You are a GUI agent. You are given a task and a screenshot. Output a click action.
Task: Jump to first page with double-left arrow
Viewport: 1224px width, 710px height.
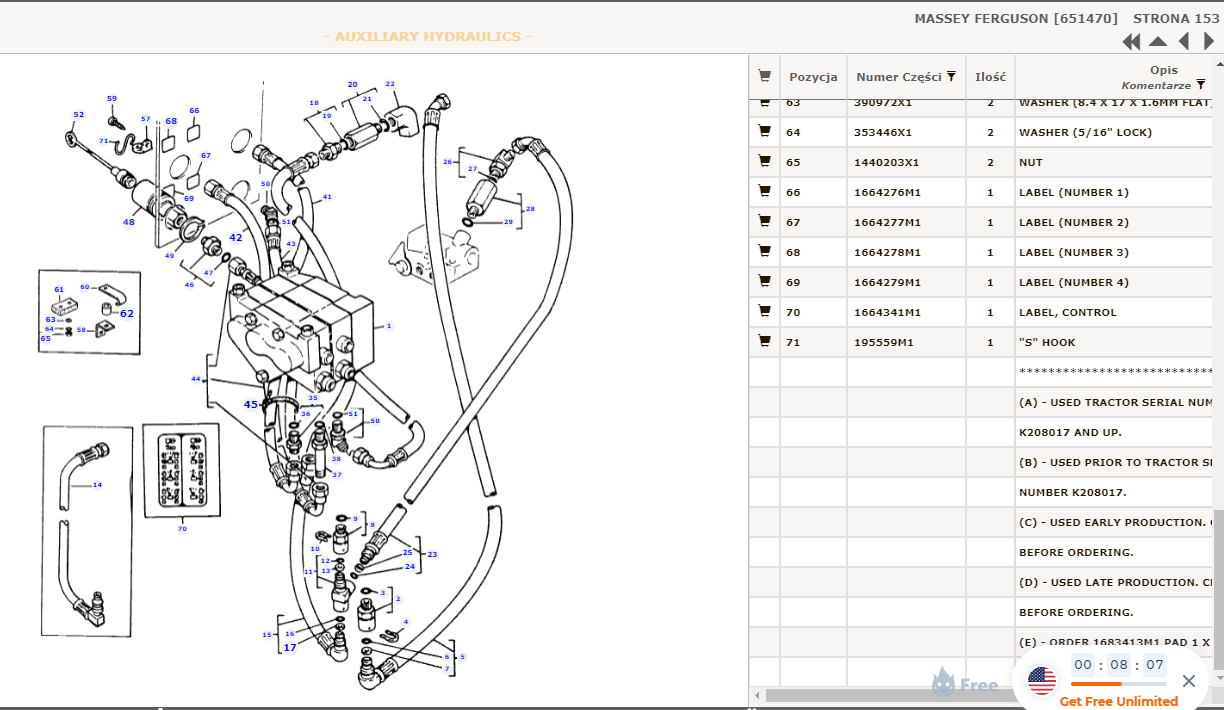click(x=1131, y=41)
